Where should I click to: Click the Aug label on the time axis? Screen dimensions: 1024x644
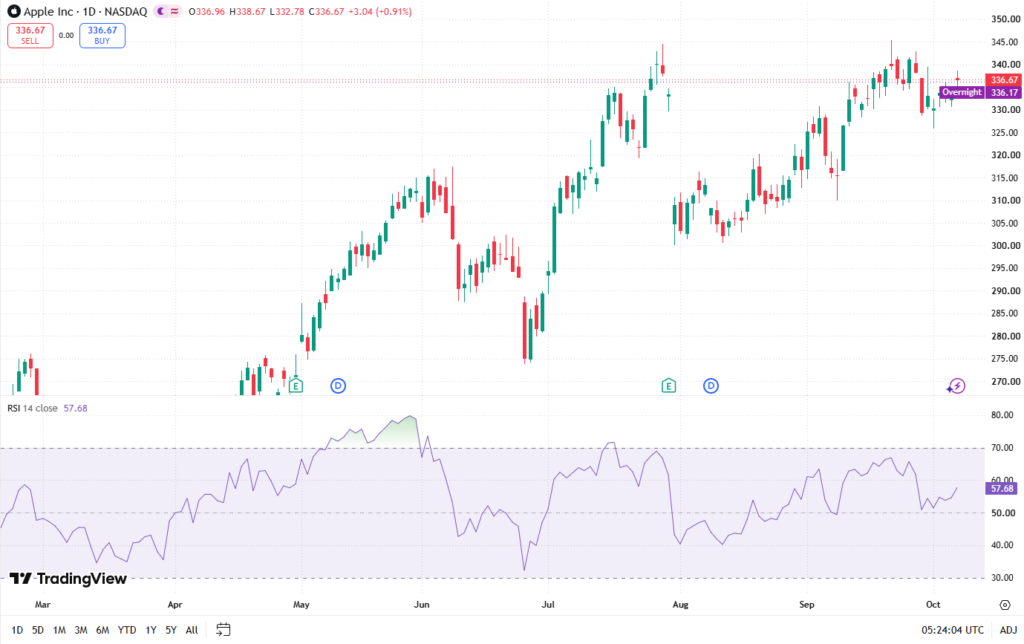point(680,605)
